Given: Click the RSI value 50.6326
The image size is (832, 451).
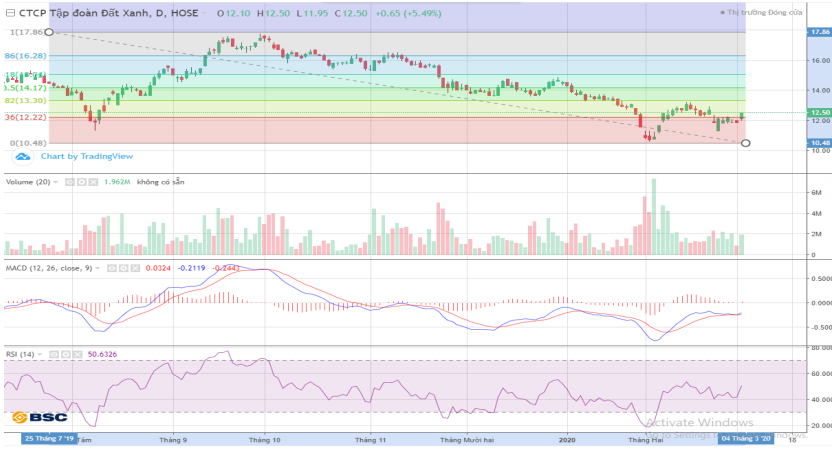Looking at the screenshot, I should pyautogui.click(x=102, y=354).
